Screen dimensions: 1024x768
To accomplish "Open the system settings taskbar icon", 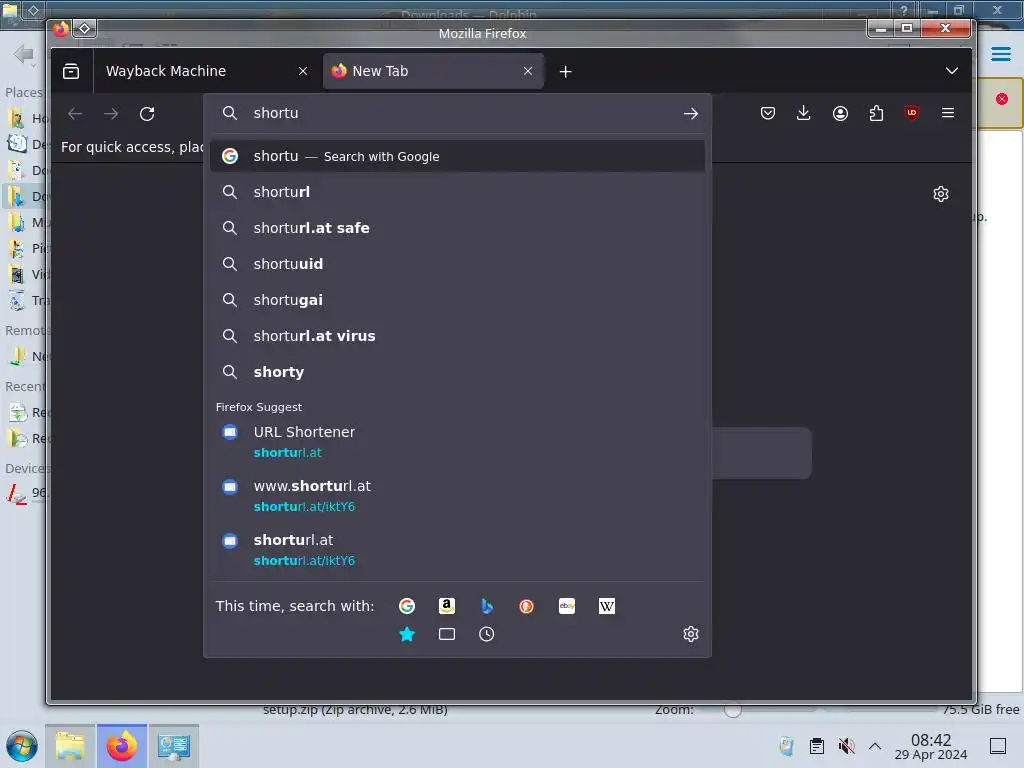I will point(174,746).
